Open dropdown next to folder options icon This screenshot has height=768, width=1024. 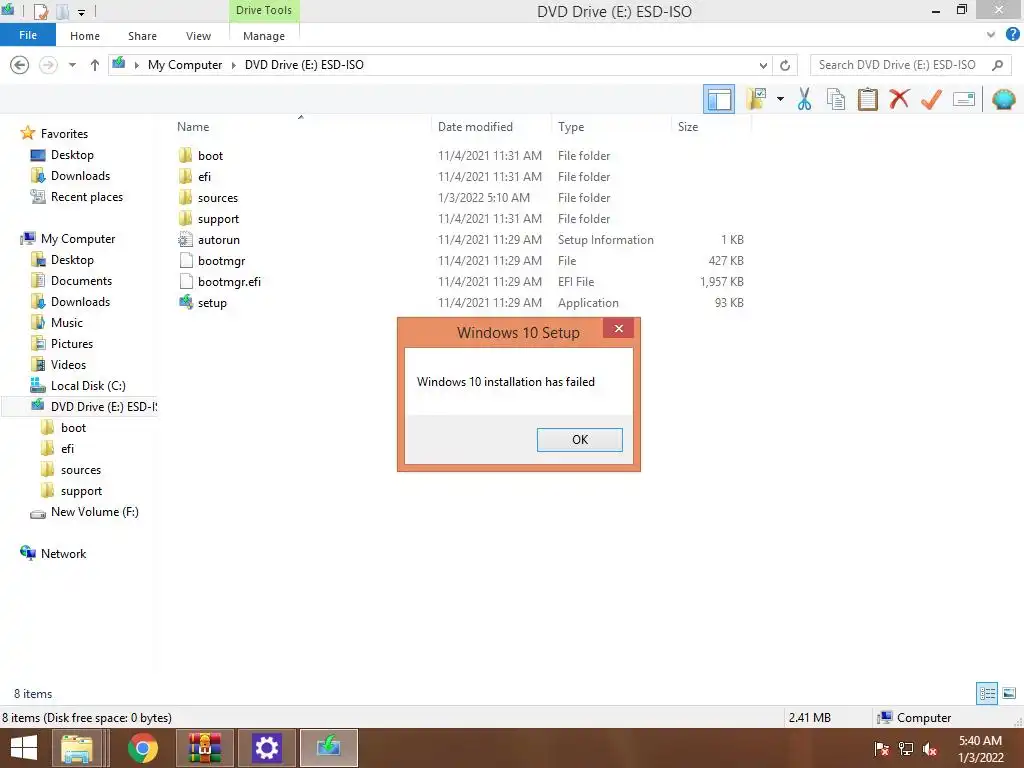pyautogui.click(x=780, y=99)
